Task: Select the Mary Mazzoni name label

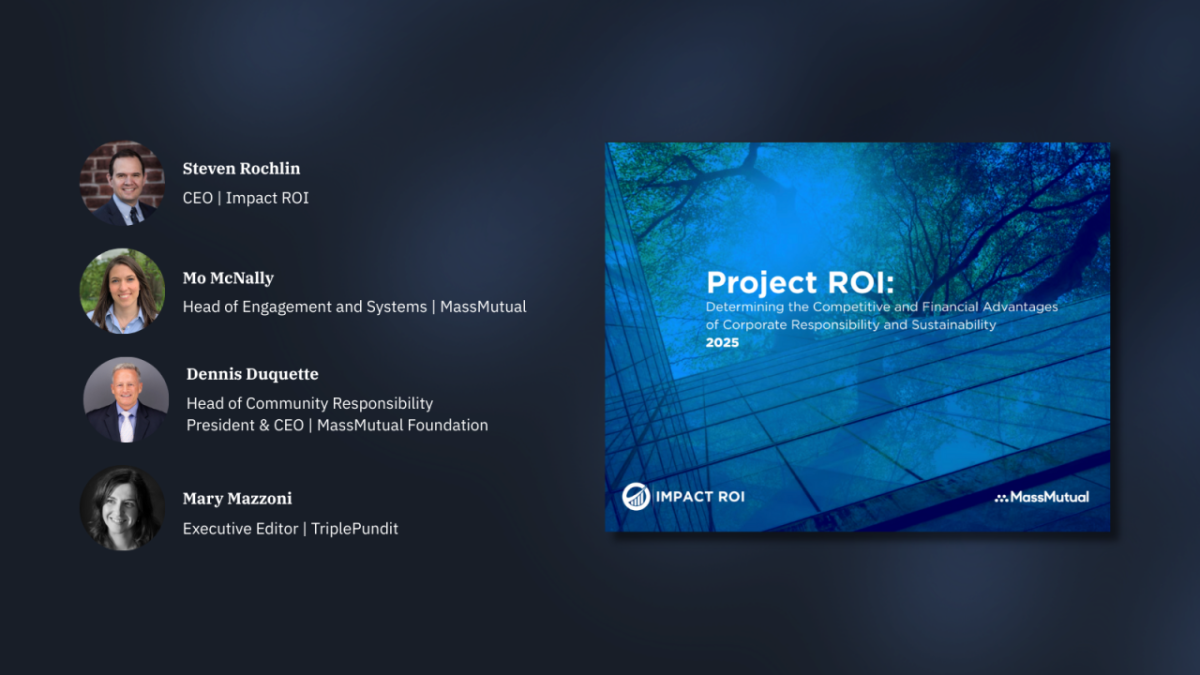Action: pyautogui.click(x=237, y=498)
